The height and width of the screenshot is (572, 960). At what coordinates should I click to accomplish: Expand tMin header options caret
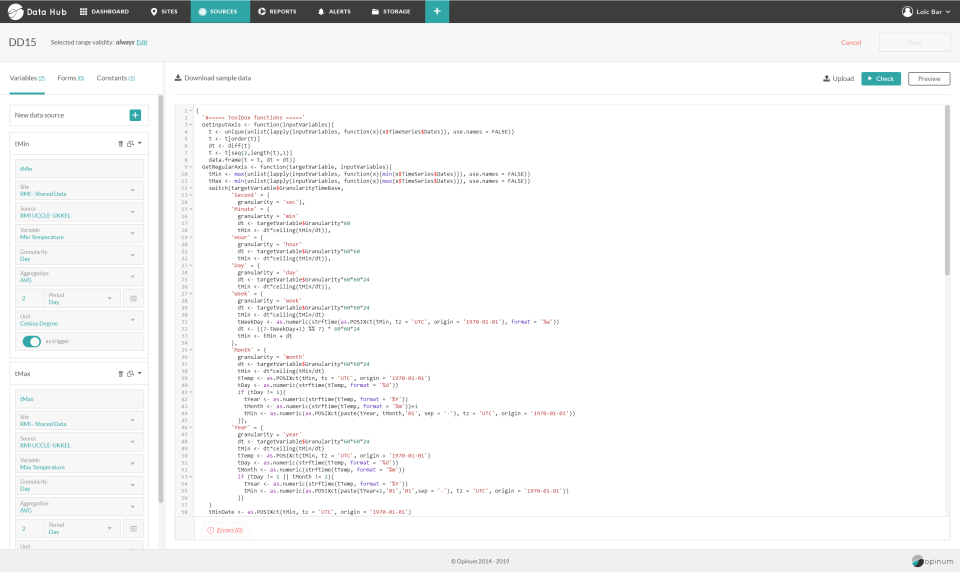[x=140, y=143]
